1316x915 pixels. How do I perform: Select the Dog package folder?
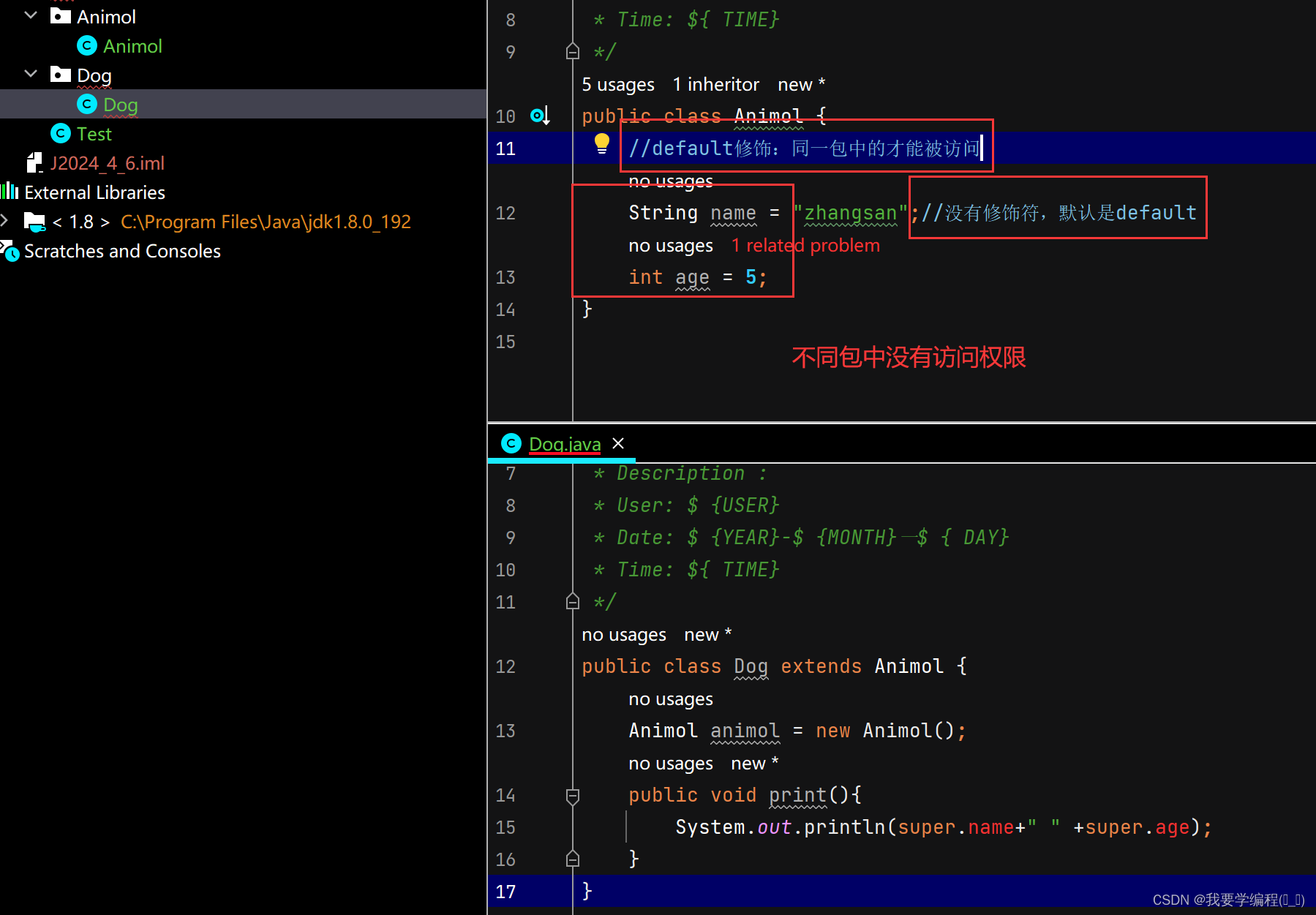click(x=94, y=75)
